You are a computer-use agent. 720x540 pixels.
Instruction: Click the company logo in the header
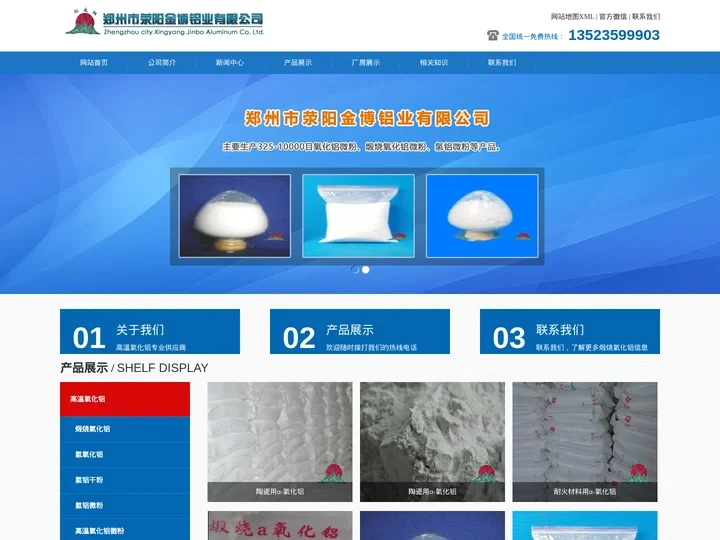[x=164, y=22]
